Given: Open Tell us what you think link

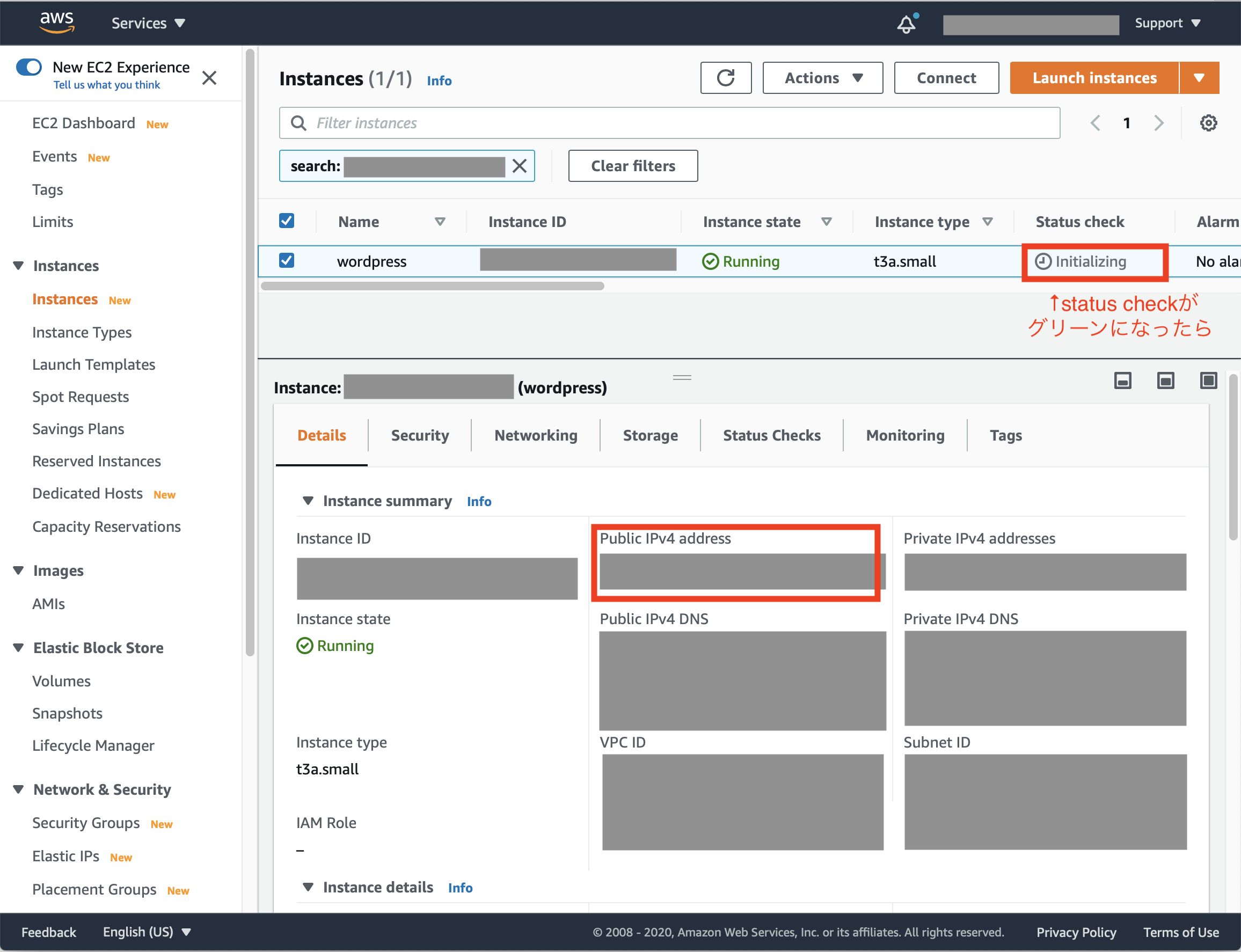Looking at the screenshot, I should click(106, 85).
